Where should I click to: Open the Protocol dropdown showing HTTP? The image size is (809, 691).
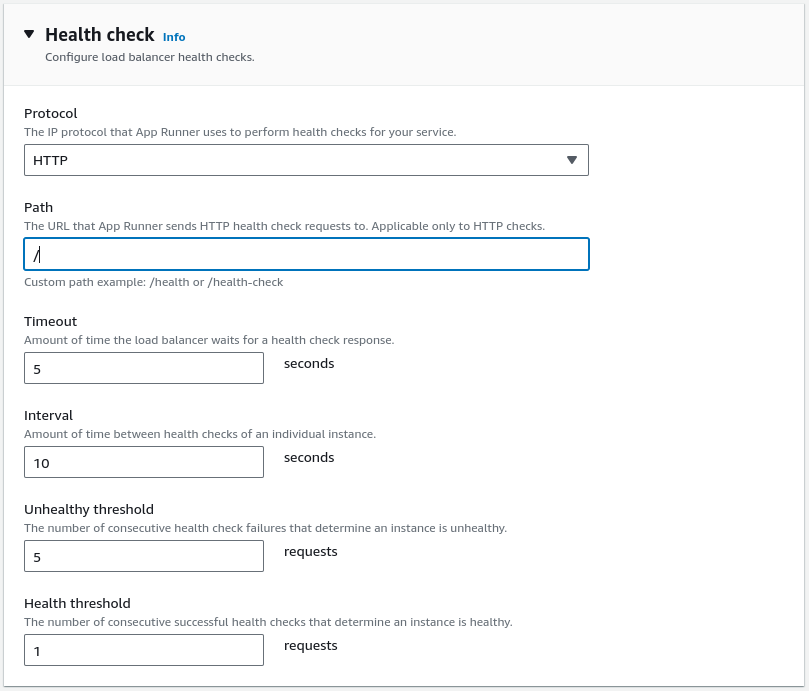(x=306, y=160)
